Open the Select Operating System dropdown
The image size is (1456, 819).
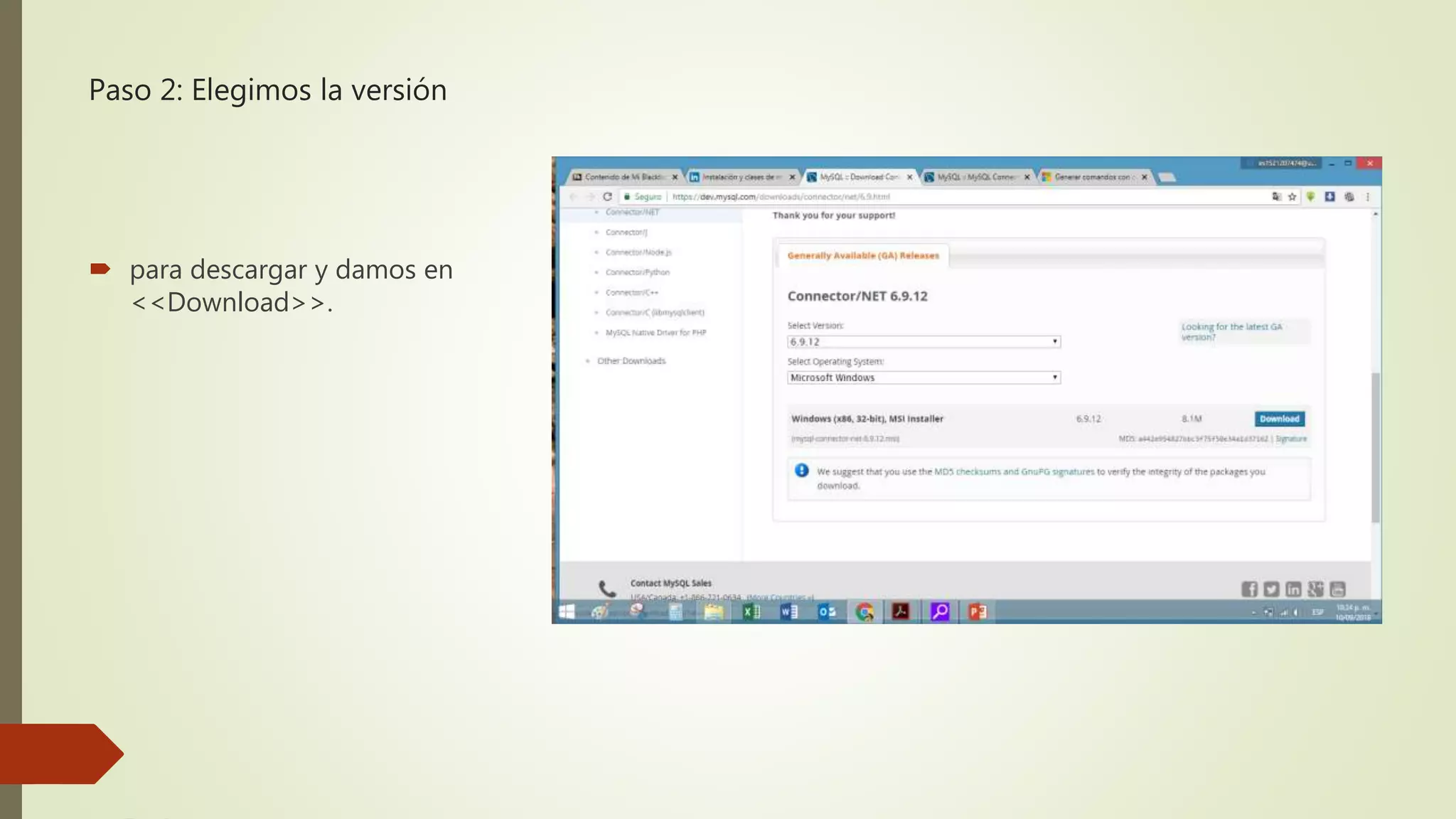click(x=923, y=378)
